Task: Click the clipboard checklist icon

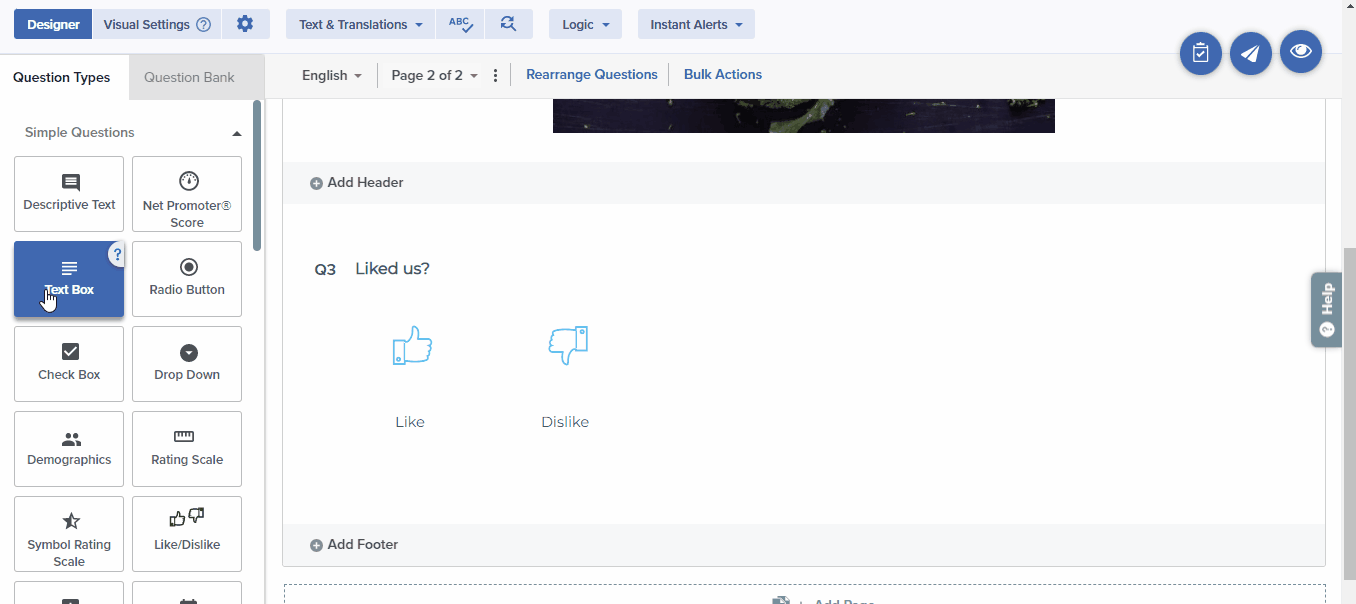Action: pyautogui.click(x=1200, y=53)
